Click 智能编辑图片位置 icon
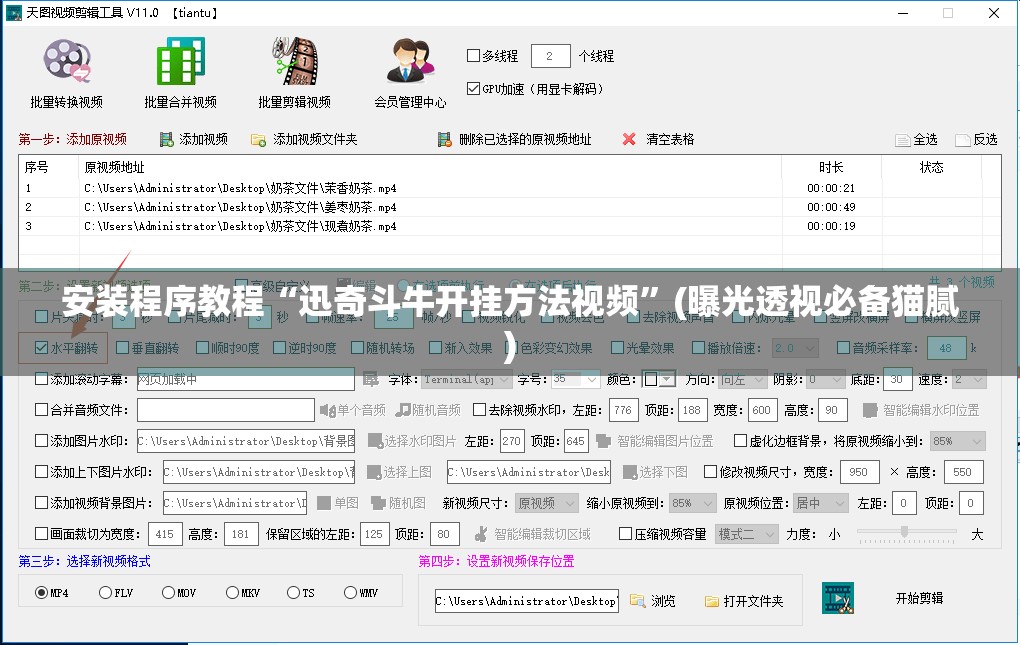1020x645 pixels. [604, 441]
